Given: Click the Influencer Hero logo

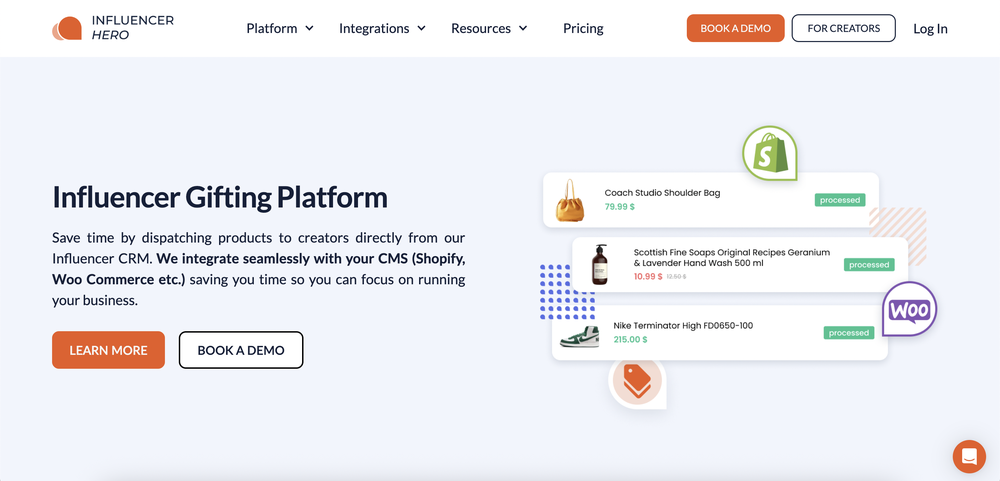Looking at the screenshot, I should pos(113,28).
